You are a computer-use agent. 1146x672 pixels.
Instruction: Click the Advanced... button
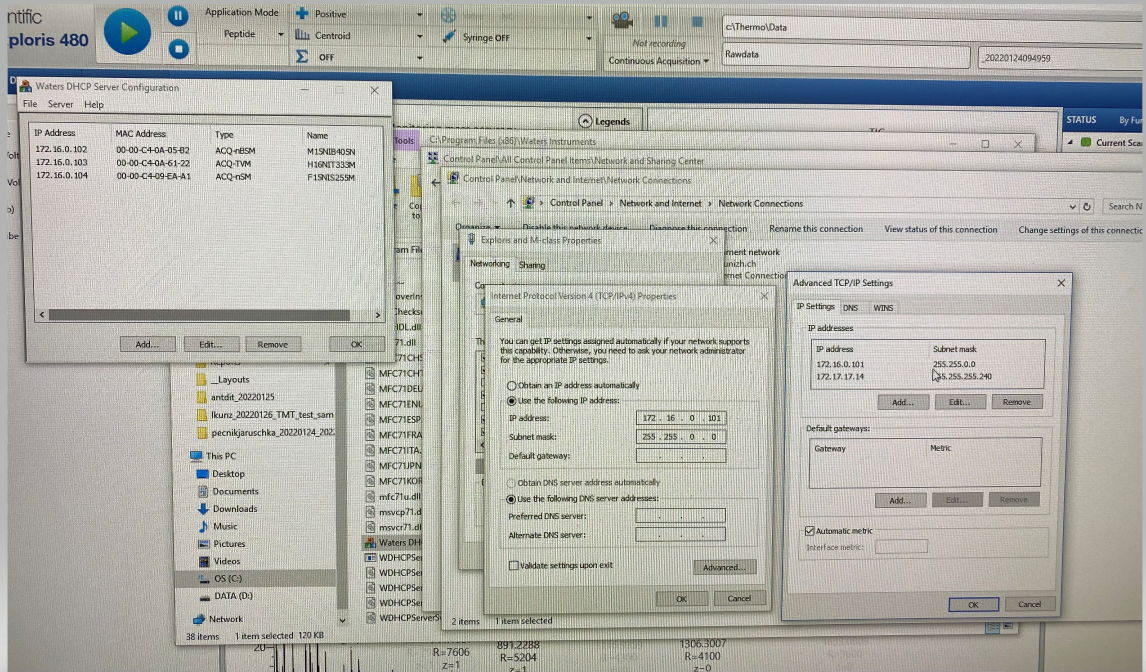click(724, 567)
